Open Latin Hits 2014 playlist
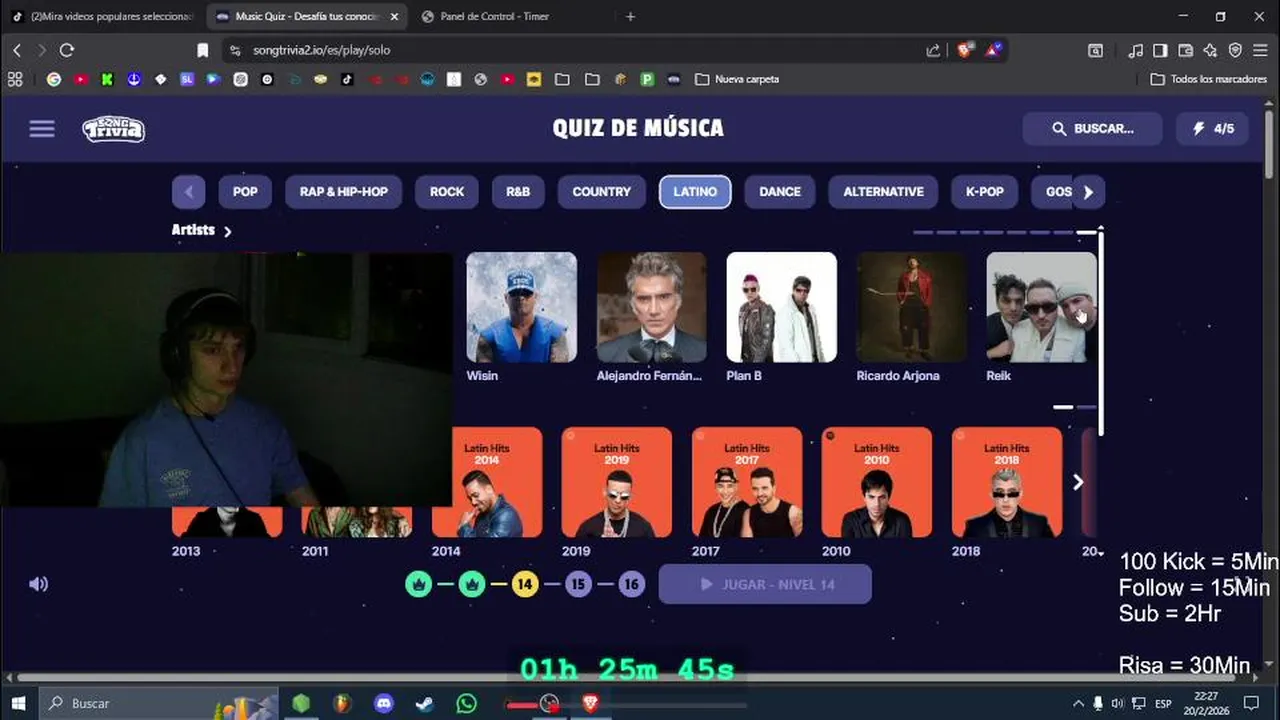This screenshot has height=720, width=1280. pyautogui.click(x=487, y=482)
